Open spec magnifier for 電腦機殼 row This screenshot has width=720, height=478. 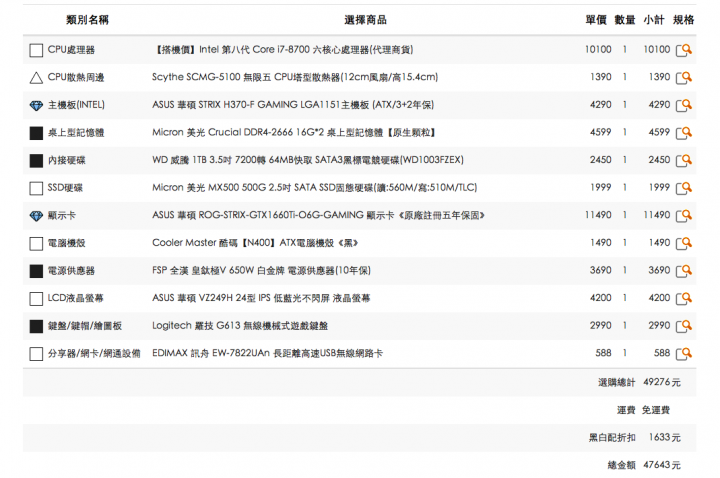(684, 243)
